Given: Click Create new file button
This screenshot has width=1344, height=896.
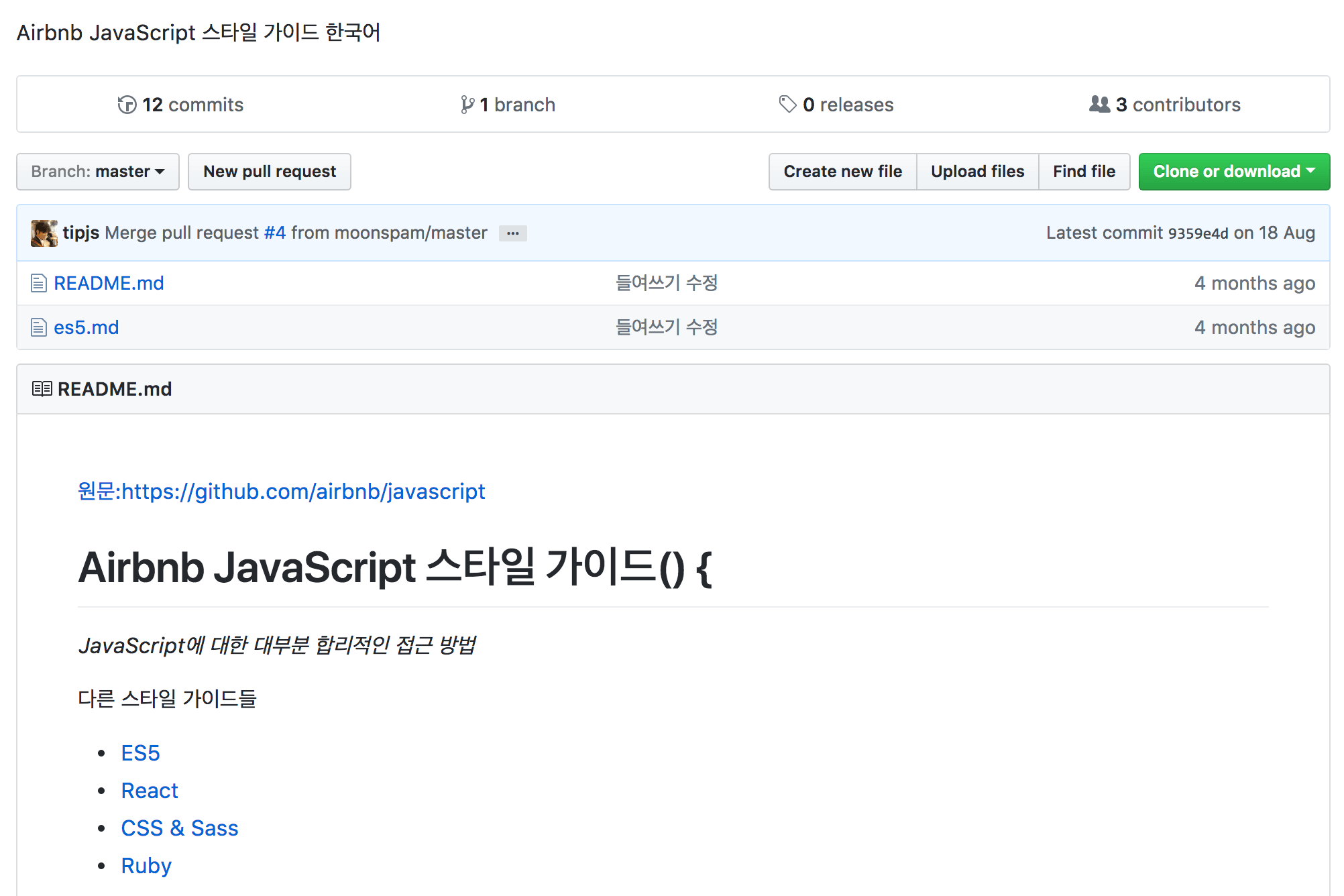Looking at the screenshot, I should click(842, 172).
